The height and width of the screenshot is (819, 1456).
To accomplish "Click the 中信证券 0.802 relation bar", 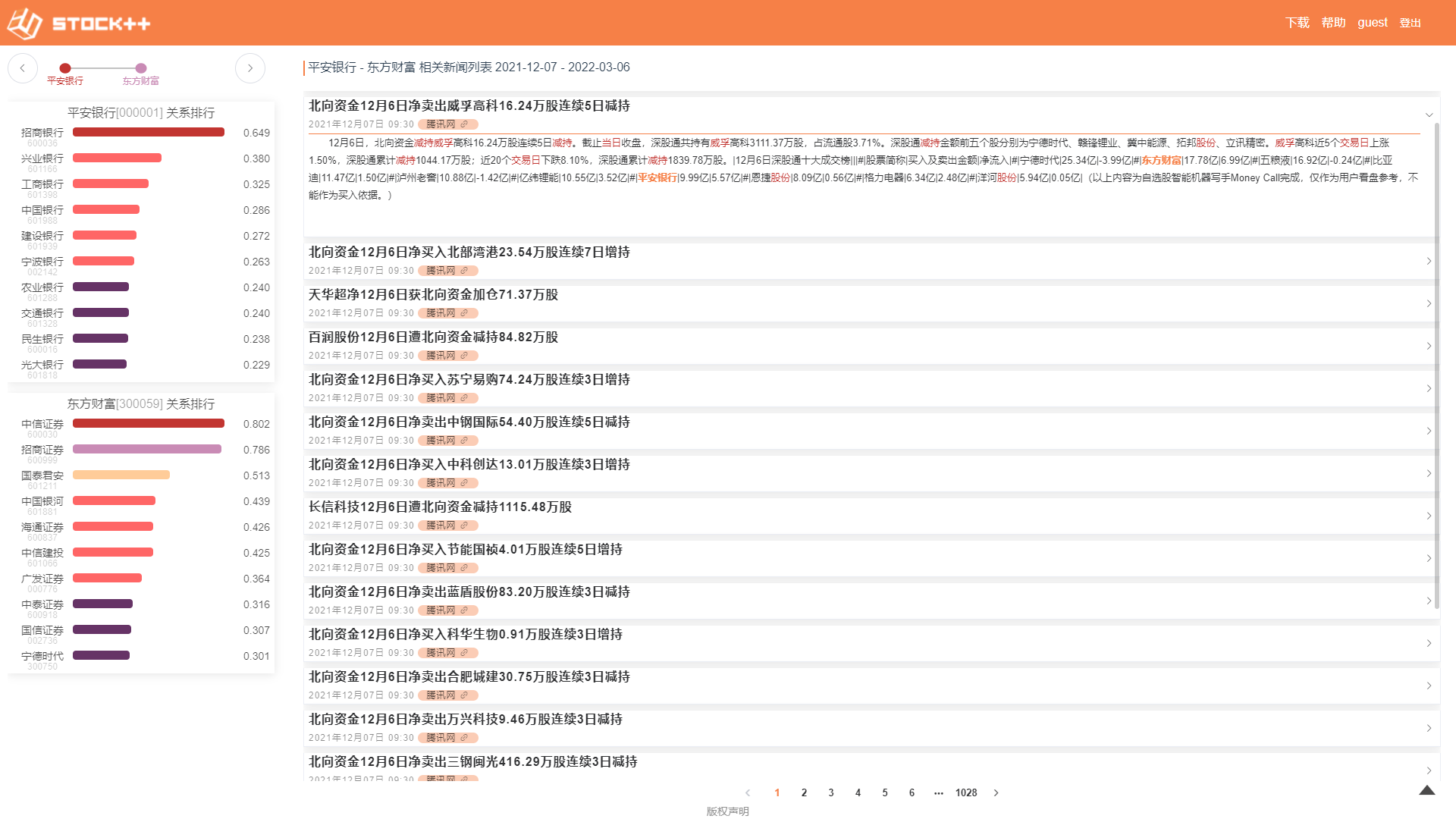I will (149, 423).
